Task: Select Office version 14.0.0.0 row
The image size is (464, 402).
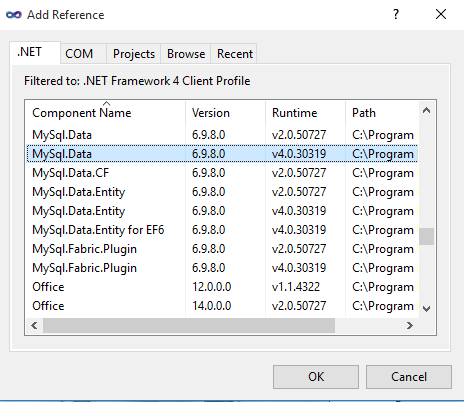Action: pos(222,306)
